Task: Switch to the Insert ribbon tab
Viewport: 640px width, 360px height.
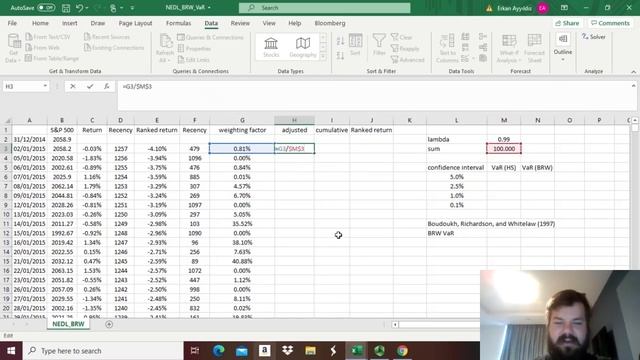Action: (x=69, y=23)
